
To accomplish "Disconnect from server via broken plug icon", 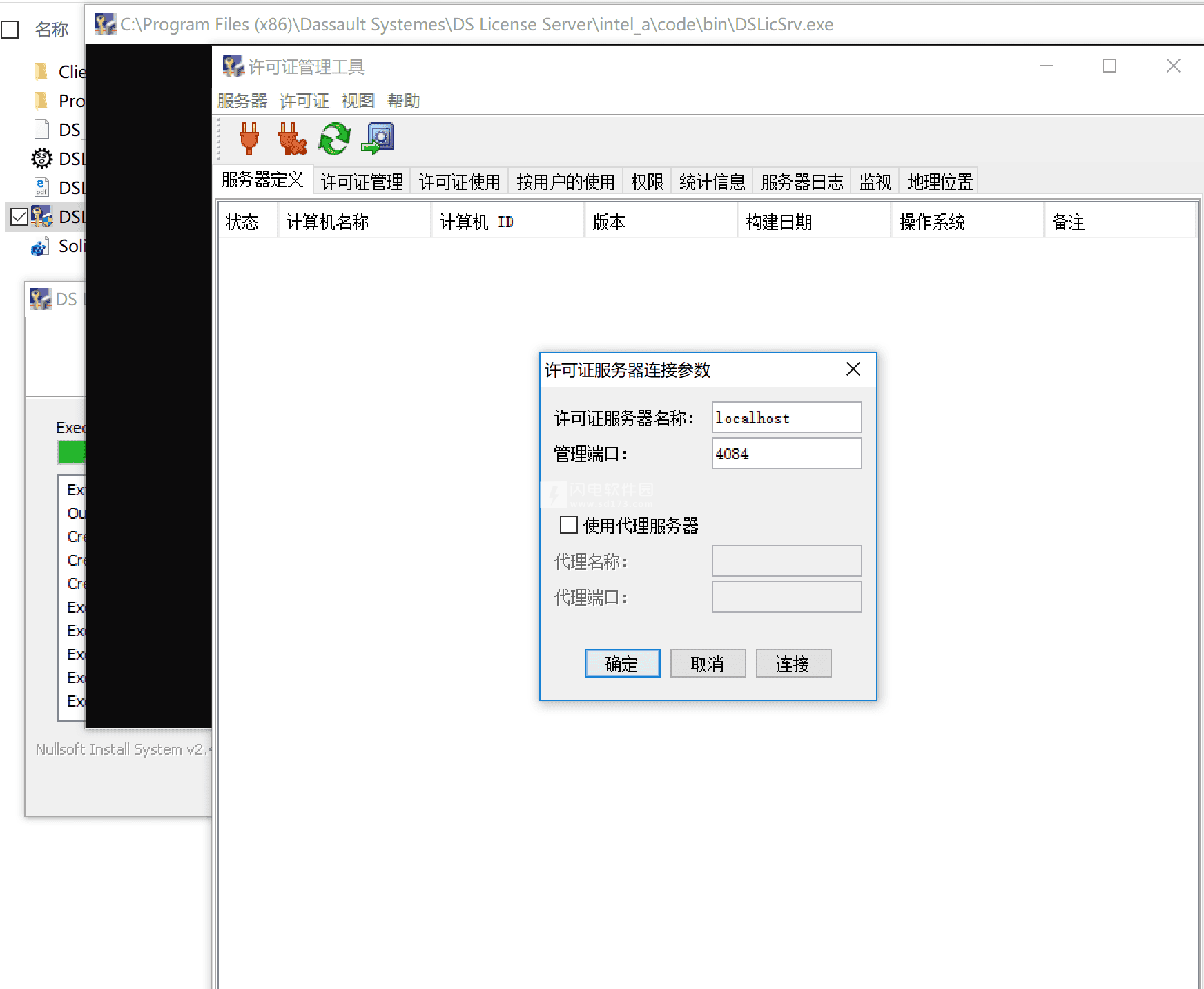I will click(291, 140).
